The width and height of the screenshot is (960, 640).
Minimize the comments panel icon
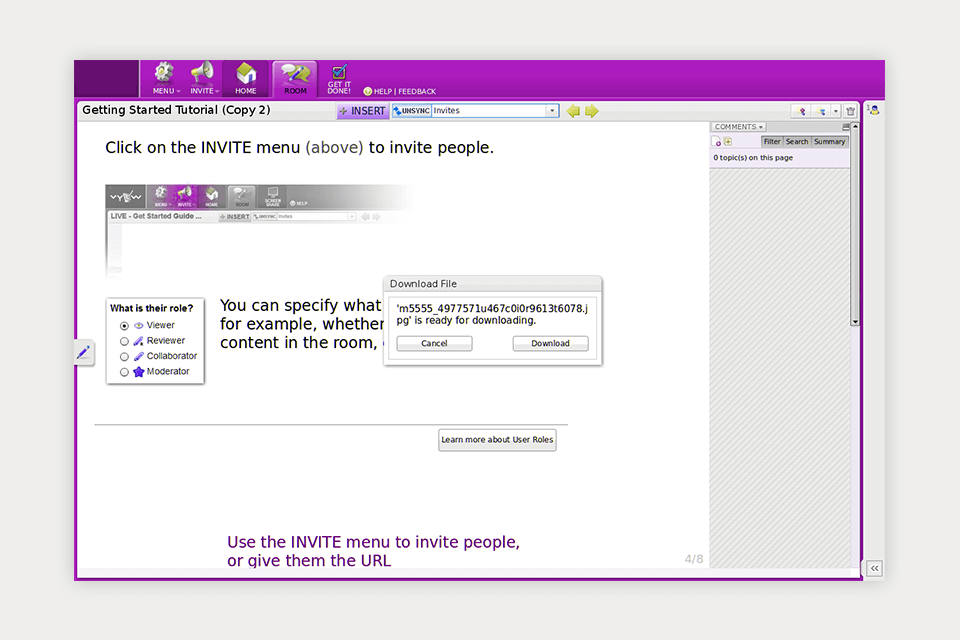[x=846, y=127]
